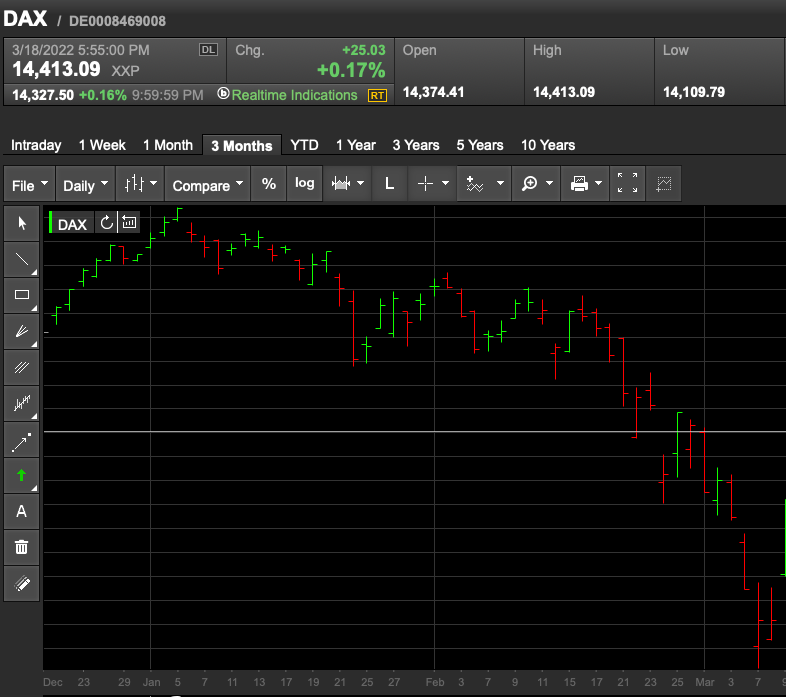Screen dimensions: 786x697
Task: Select the rectangle drawing tool
Action: (22, 295)
